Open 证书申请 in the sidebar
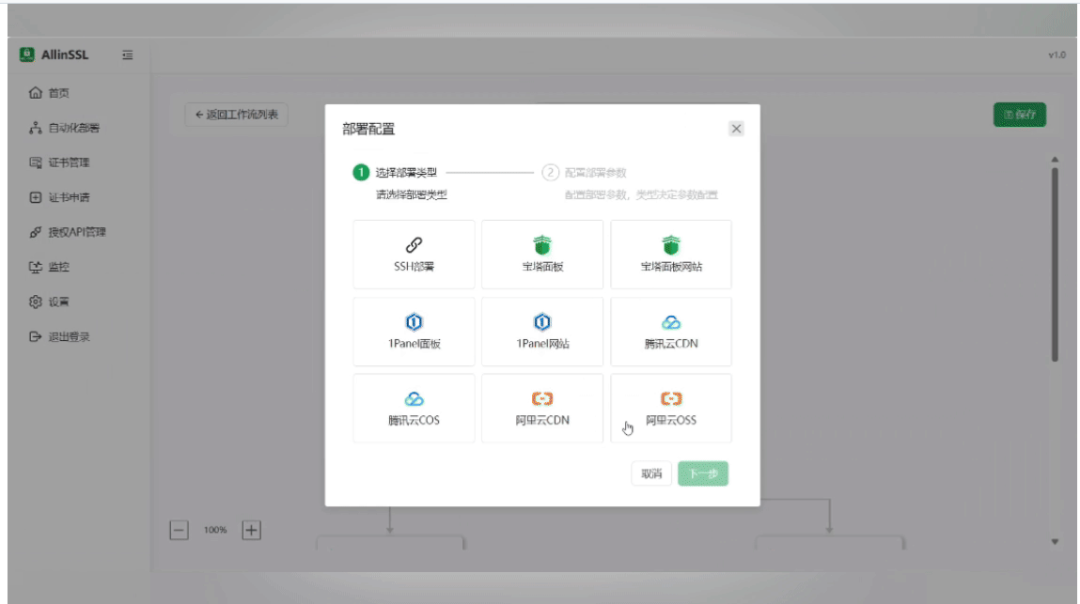Image resolution: width=1080 pixels, height=604 pixels. pyautogui.click(x=59, y=198)
